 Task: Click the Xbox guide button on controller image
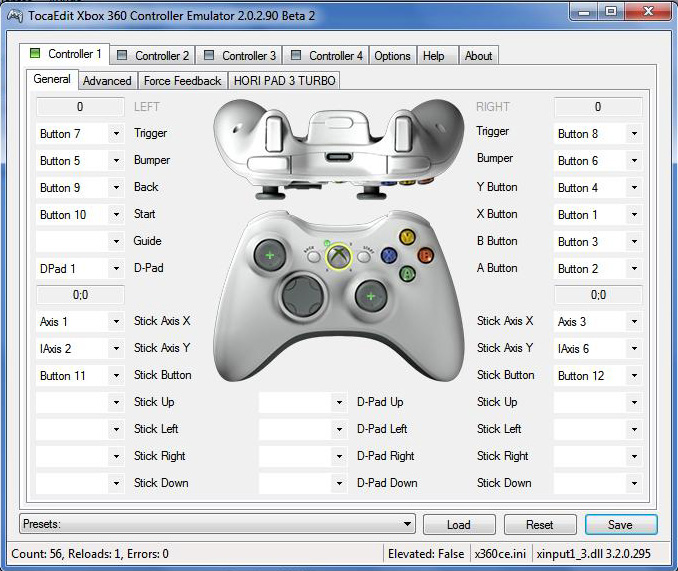coord(339,257)
